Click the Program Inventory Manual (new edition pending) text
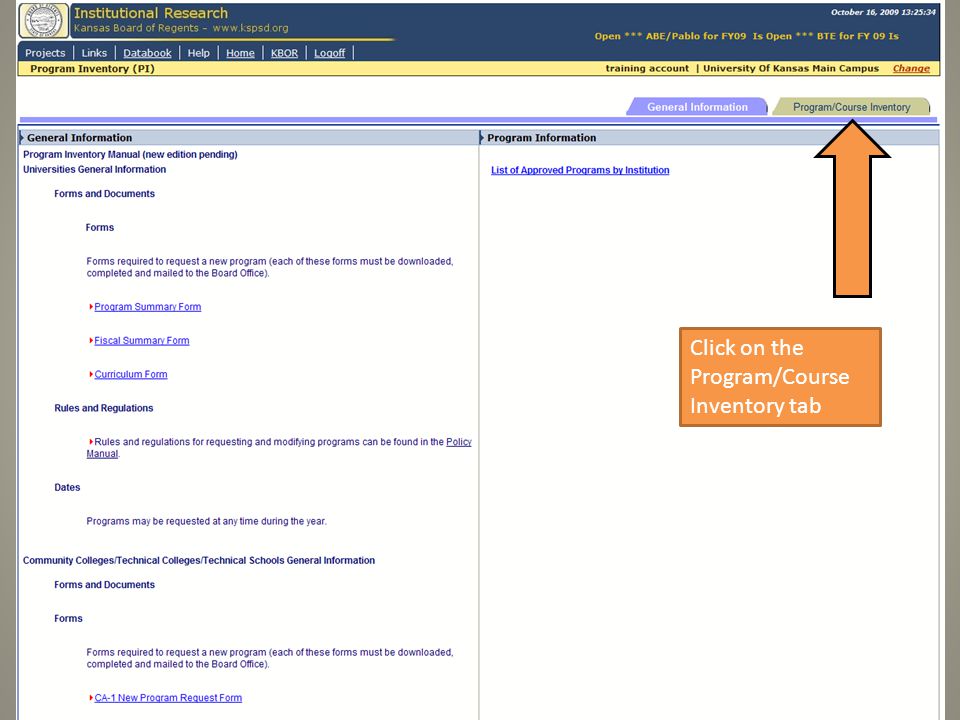Screen dimensions: 960x720 (x=130, y=154)
